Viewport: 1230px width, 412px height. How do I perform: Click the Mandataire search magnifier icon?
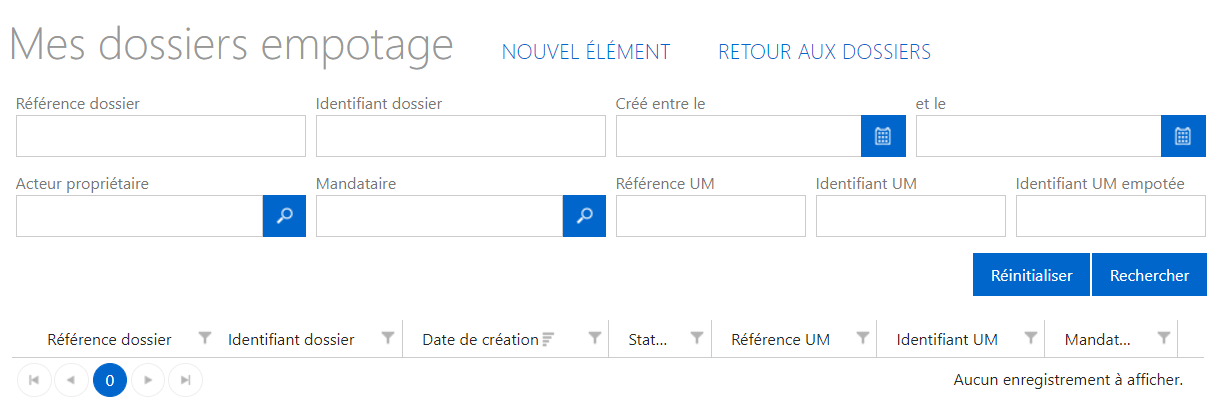[x=584, y=216]
